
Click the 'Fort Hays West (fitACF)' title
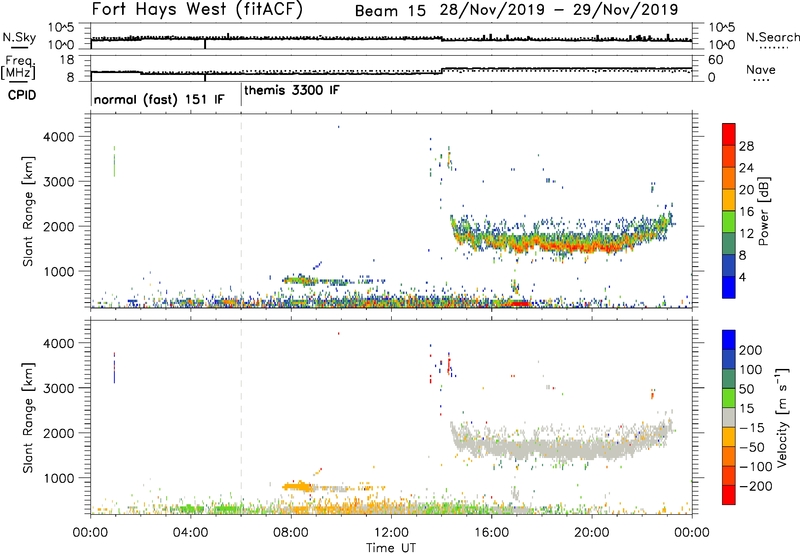click(197, 10)
